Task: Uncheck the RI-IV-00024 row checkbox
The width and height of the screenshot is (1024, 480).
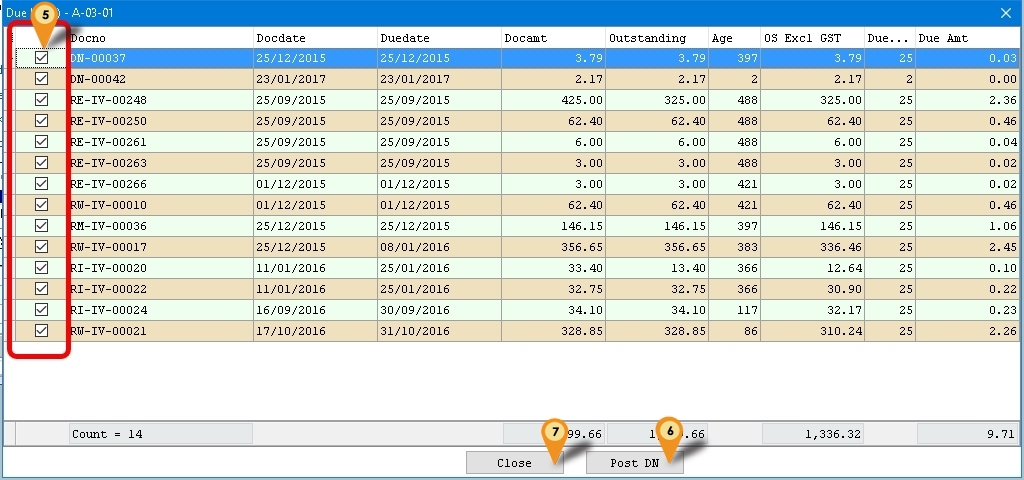Action: click(42, 310)
